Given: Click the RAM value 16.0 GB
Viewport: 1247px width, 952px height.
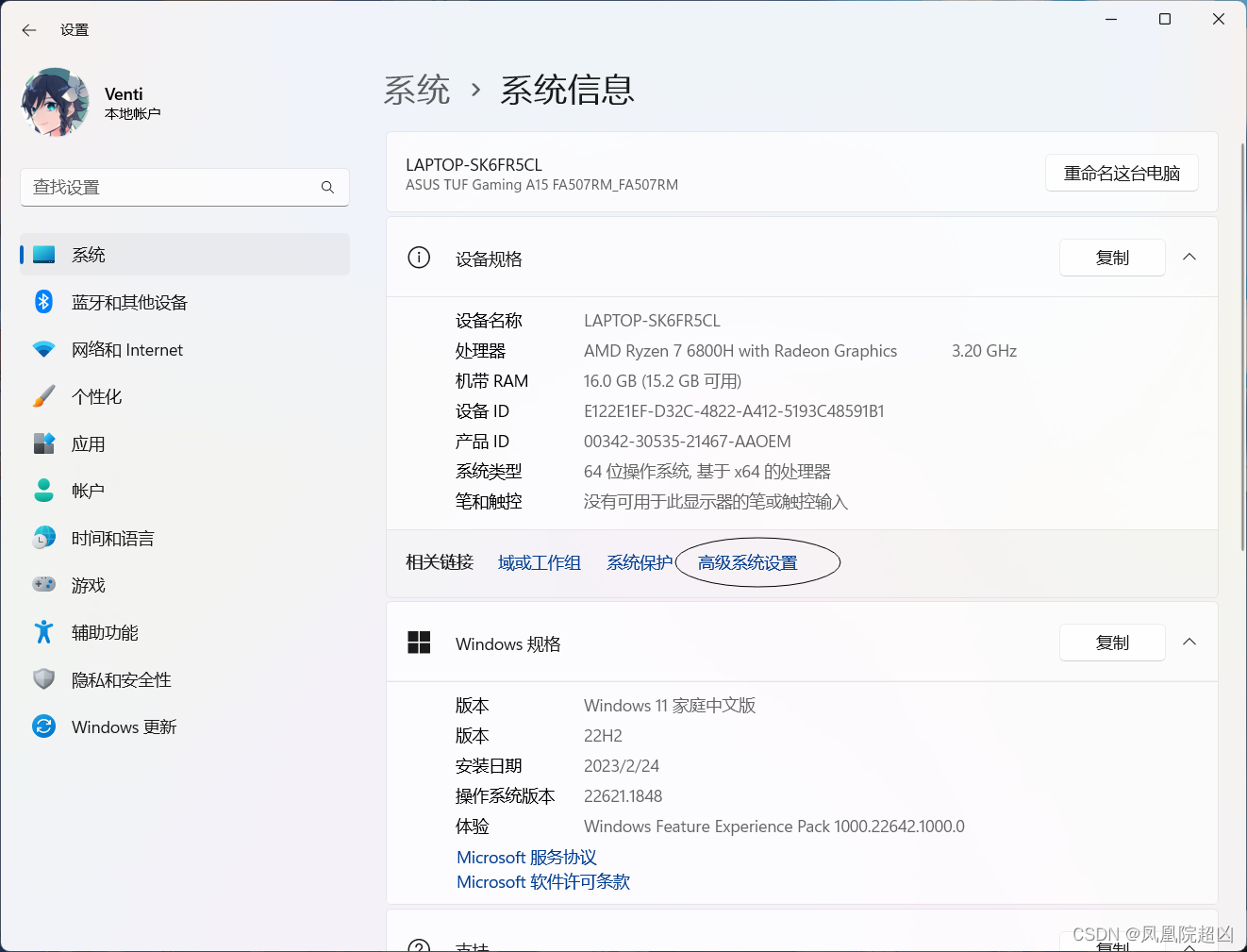Looking at the screenshot, I should [663, 381].
